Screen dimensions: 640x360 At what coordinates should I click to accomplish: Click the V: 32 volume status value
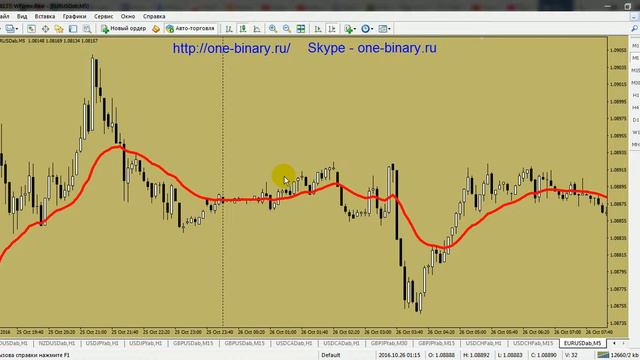(x=571, y=355)
